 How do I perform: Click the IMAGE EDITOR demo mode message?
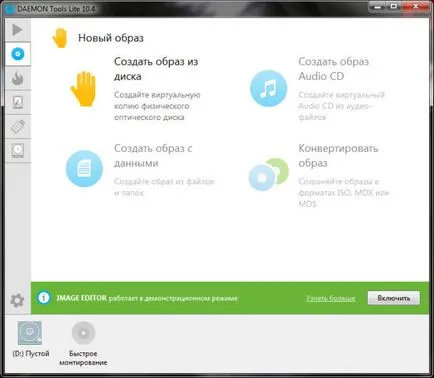tap(147, 298)
